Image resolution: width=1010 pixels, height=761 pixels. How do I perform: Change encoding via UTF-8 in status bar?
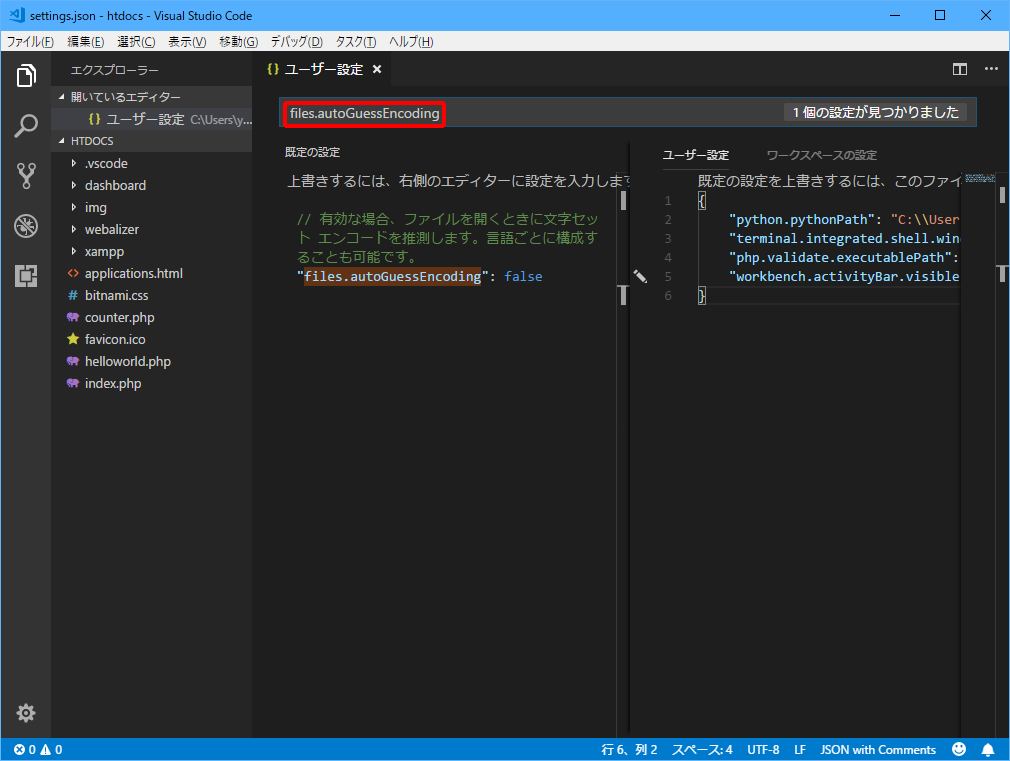(763, 749)
